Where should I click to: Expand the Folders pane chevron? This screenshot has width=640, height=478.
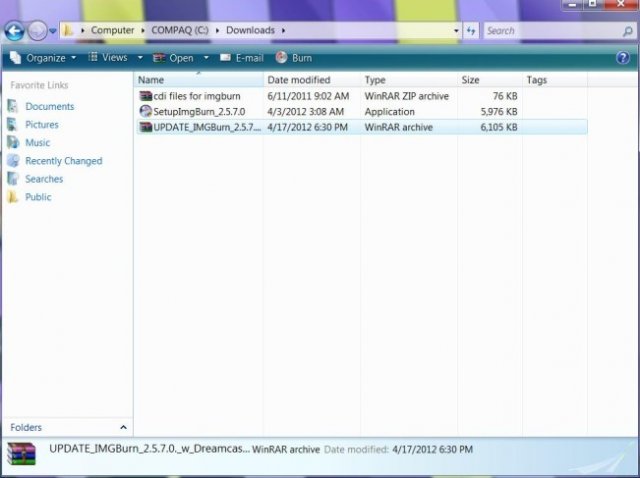(x=123, y=427)
